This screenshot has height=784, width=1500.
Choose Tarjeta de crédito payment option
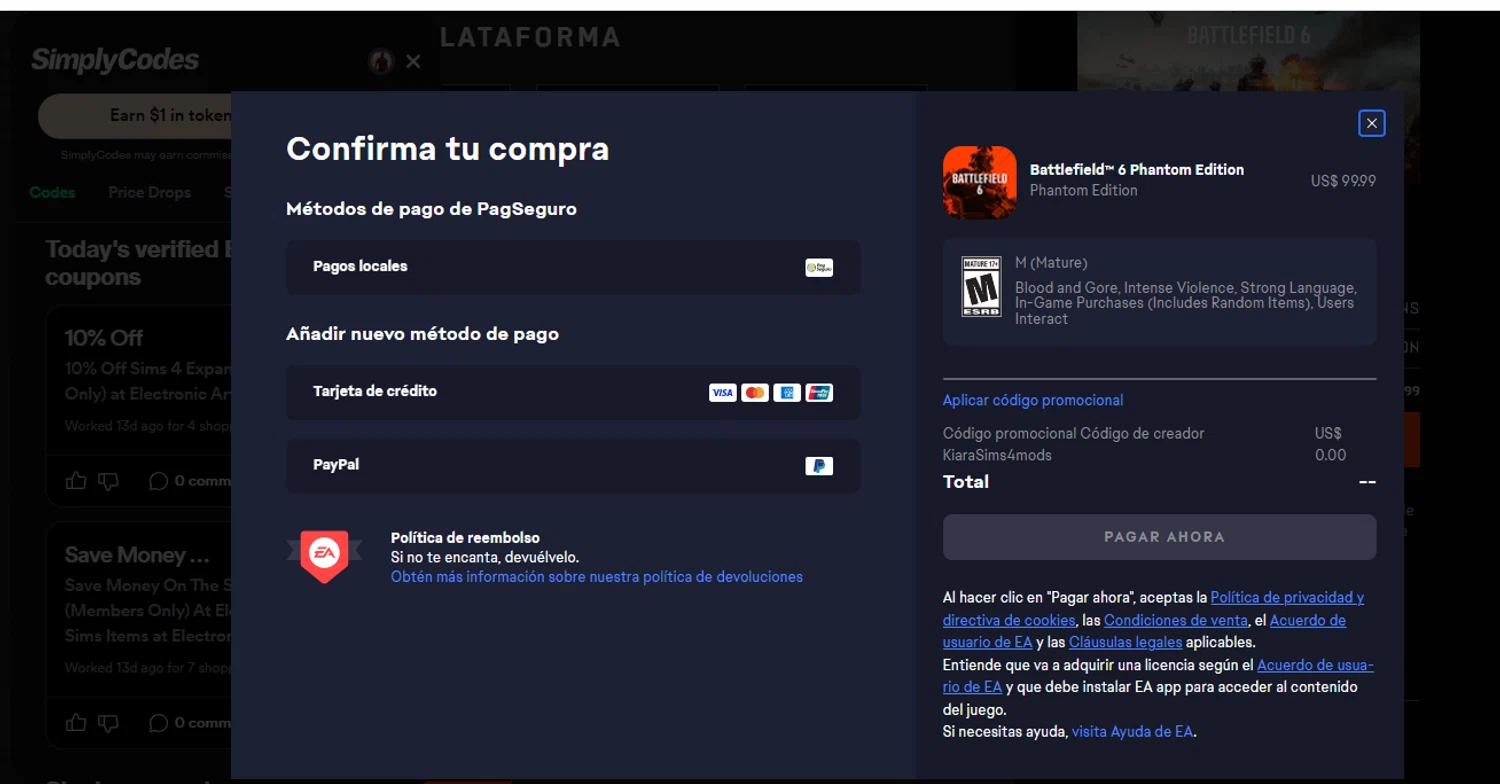573,392
